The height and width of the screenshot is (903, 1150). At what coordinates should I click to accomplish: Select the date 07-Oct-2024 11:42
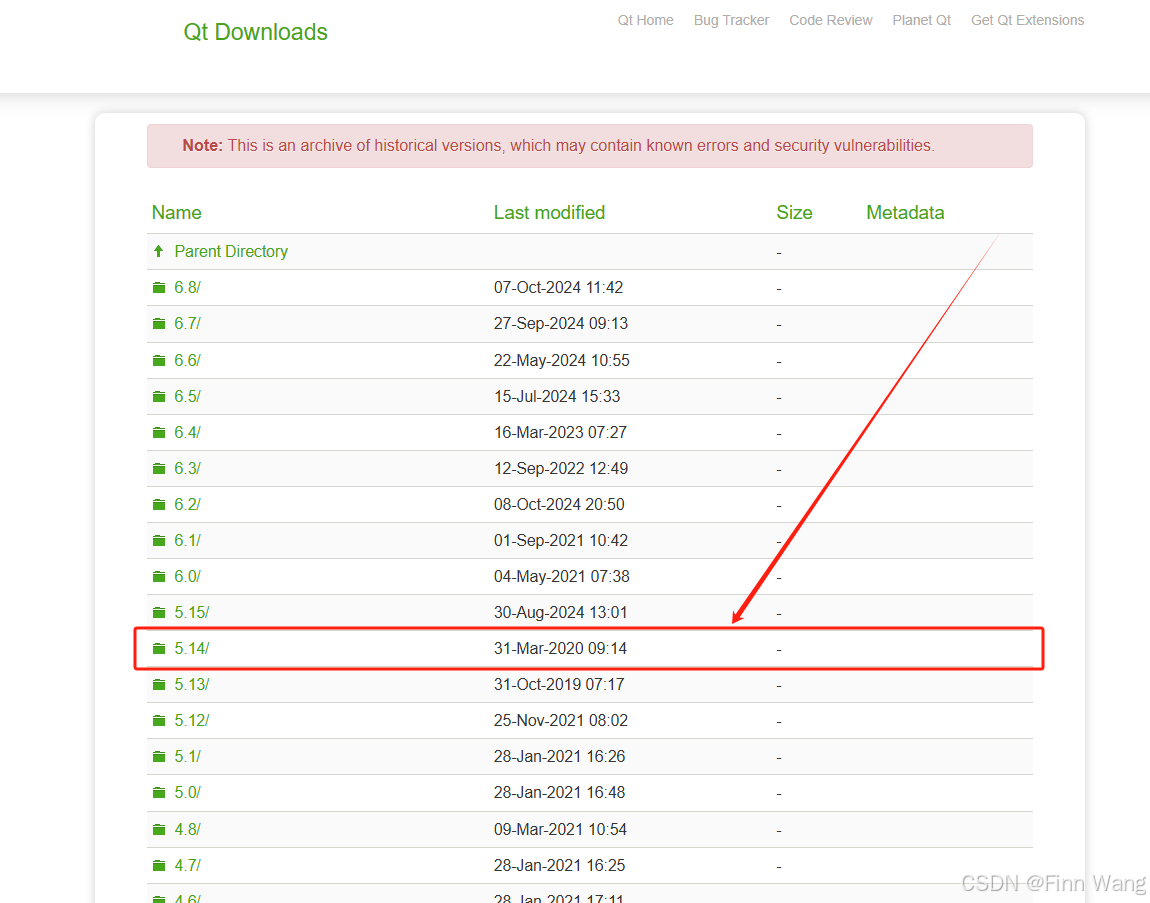[558, 288]
